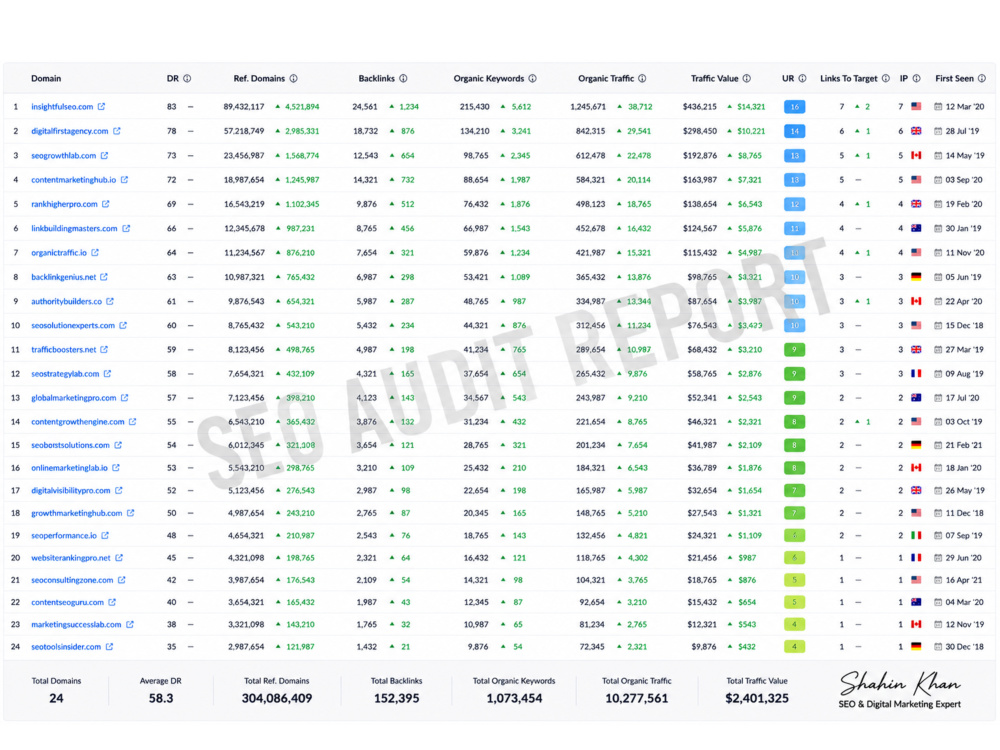Screen dimensions: 1000x750
Task: Click the Shahin Khan signature
Action: click(900, 684)
